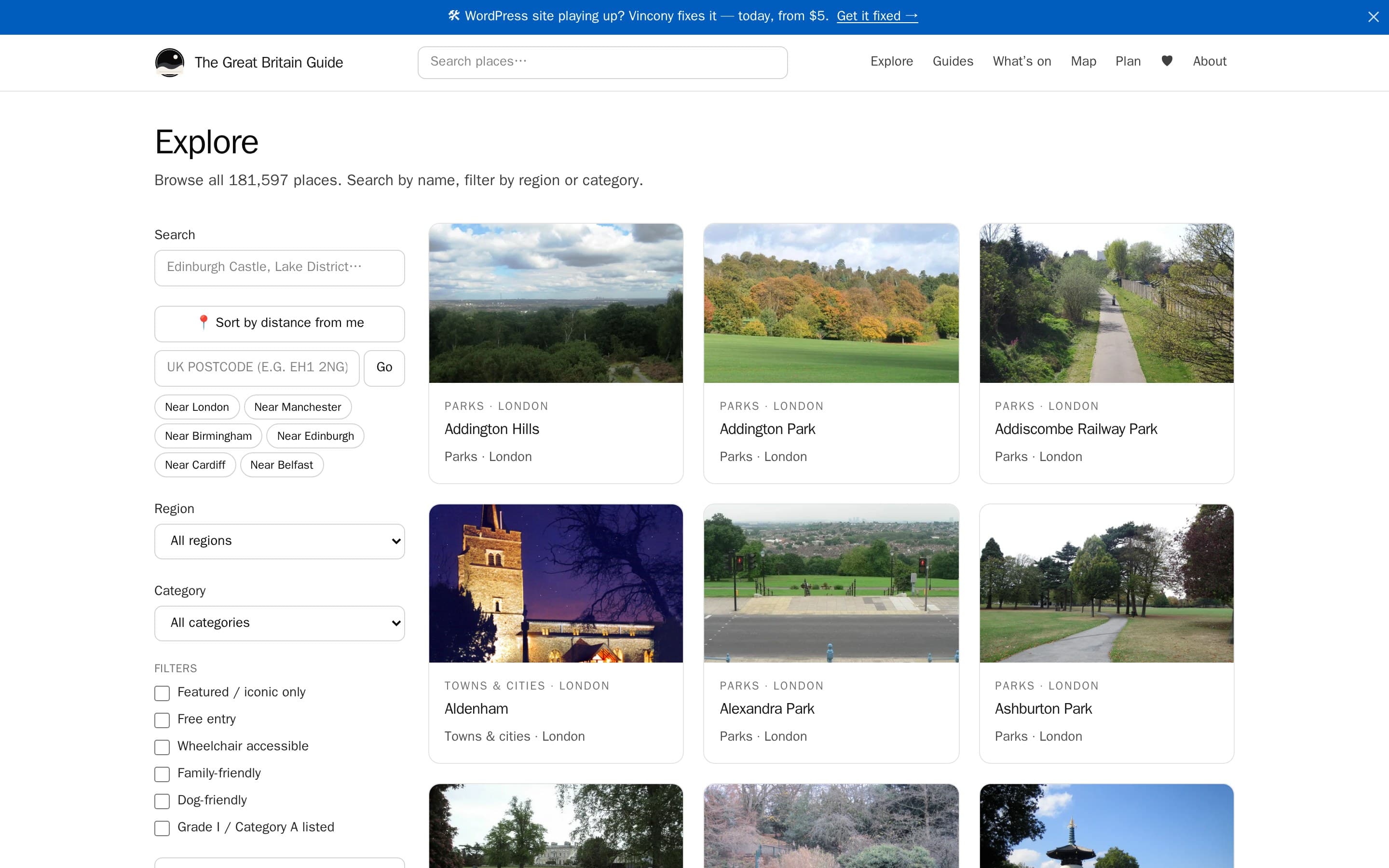Open the Aldenham title link

[476, 709]
